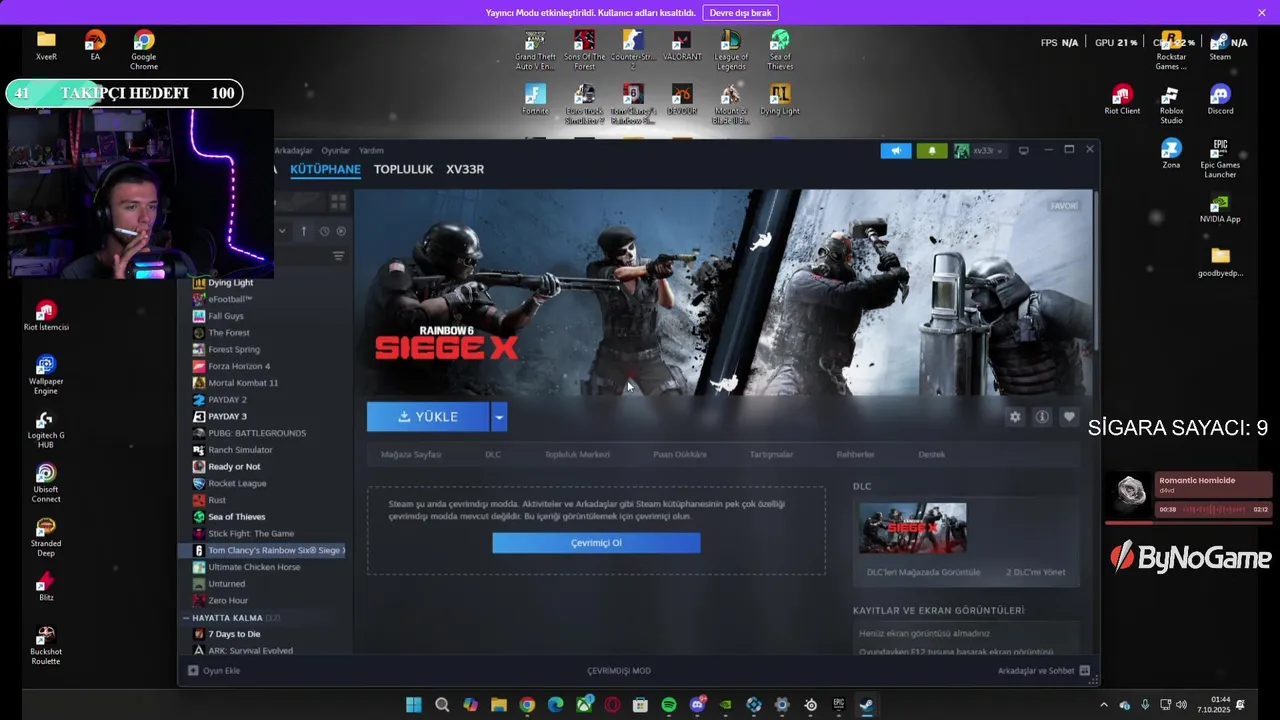Image resolution: width=1280 pixels, height=720 pixels.
Task: Open the NVIDIA App desktop shortcut
Action: pos(1220,208)
